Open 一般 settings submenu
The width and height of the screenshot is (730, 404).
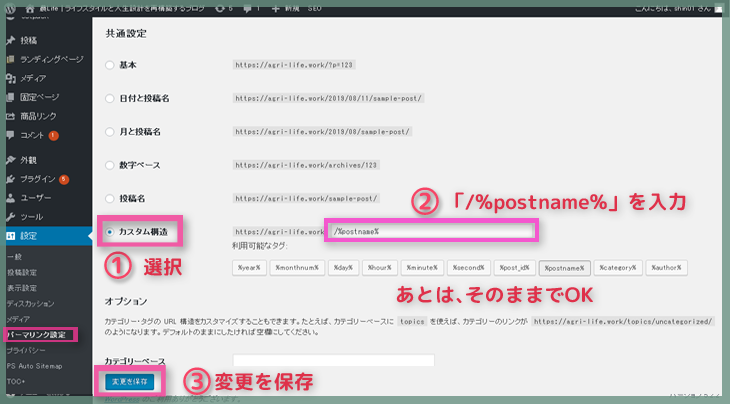[x=14, y=256]
